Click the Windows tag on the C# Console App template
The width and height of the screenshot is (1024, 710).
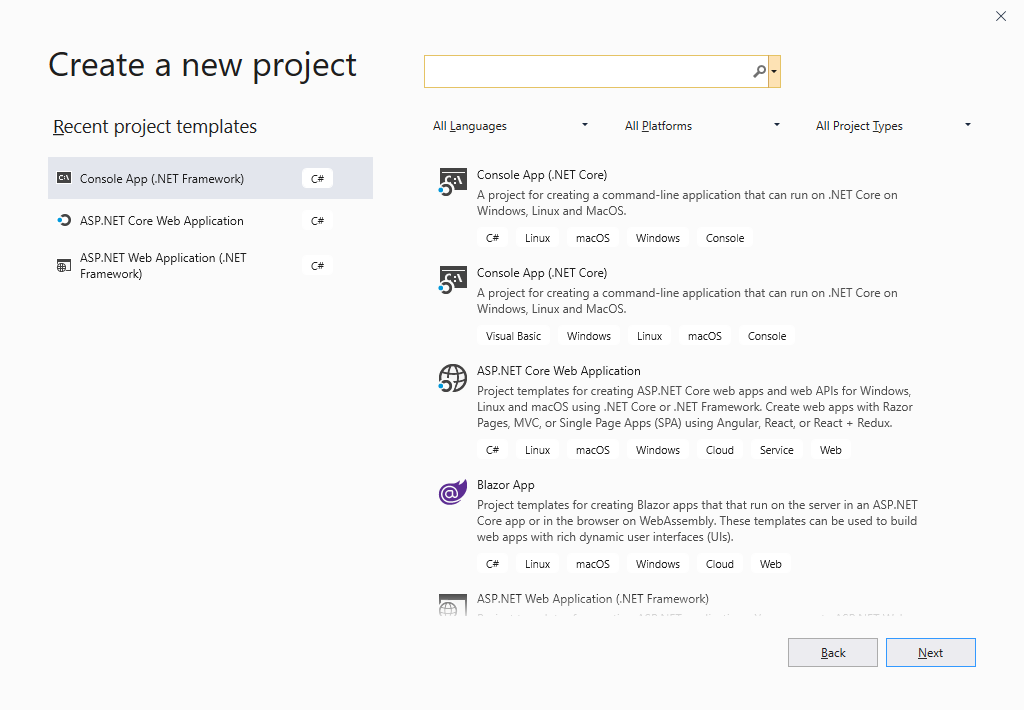pyautogui.click(x=658, y=238)
